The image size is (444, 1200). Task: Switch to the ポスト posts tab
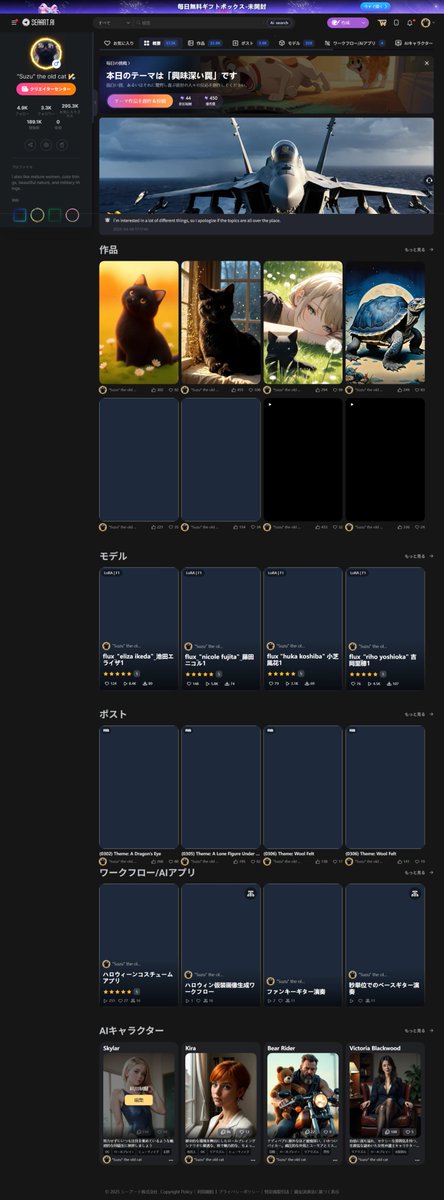(x=250, y=44)
